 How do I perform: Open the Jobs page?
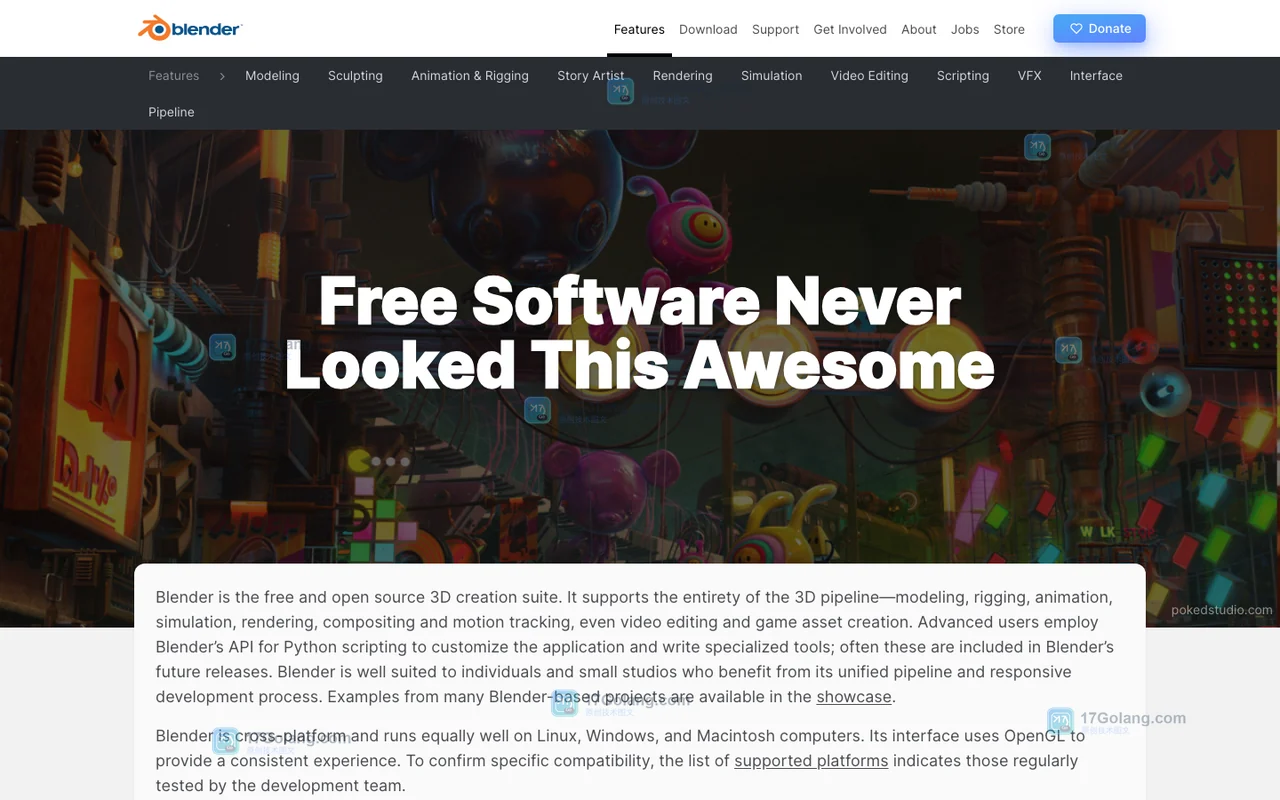pos(965,29)
